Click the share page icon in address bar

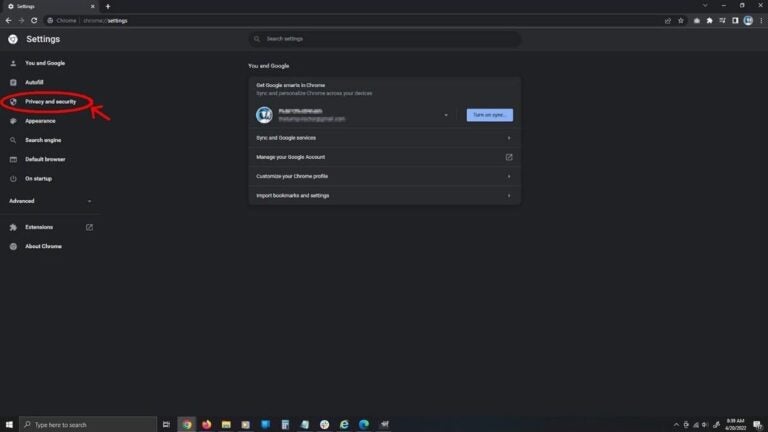tap(668, 20)
